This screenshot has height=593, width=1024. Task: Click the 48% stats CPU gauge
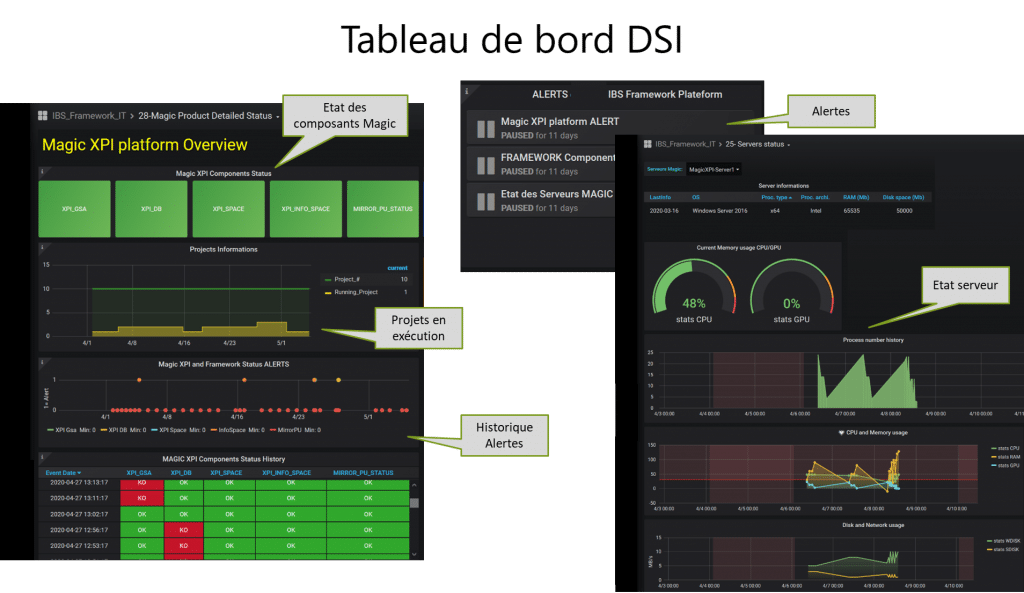point(694,291)
